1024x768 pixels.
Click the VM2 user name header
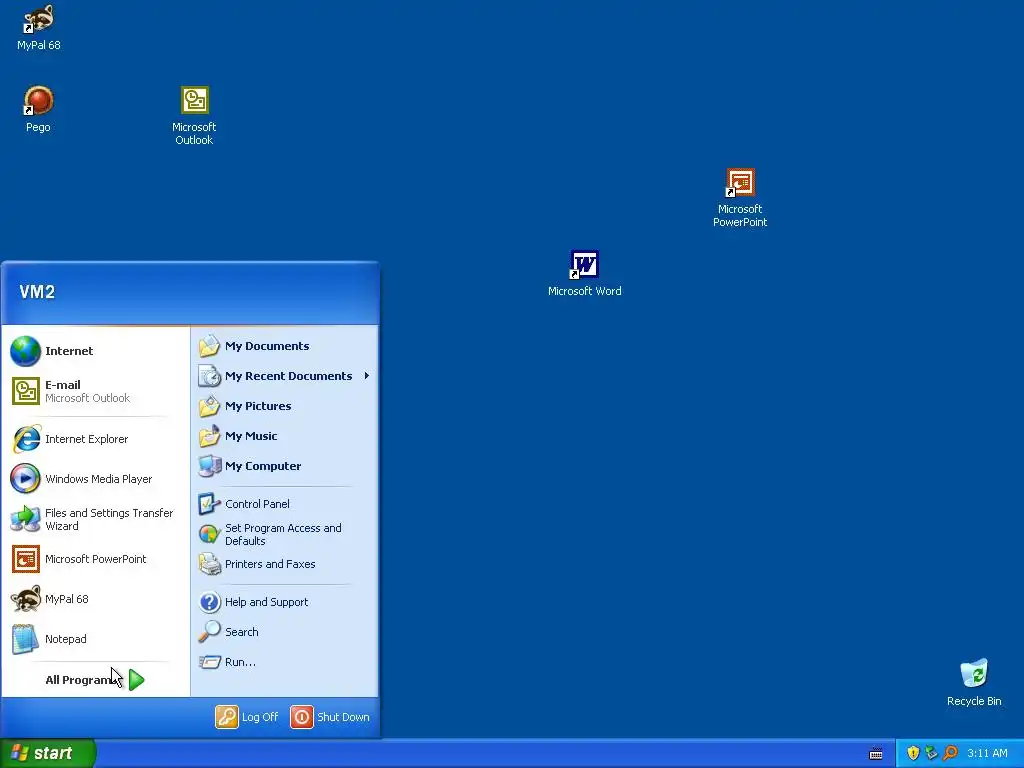click(37, 292)
